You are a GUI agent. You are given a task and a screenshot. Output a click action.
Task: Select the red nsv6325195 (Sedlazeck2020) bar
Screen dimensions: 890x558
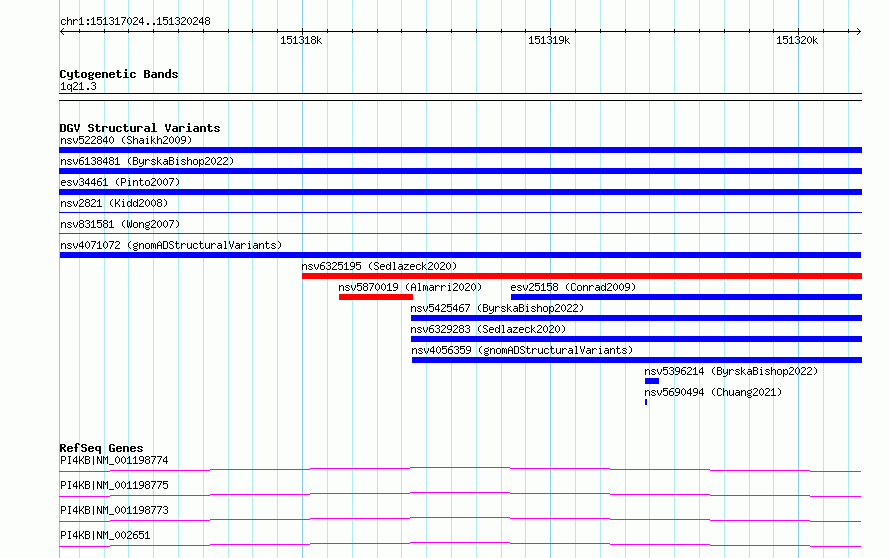pyautogui.click(x=582, y=276)
